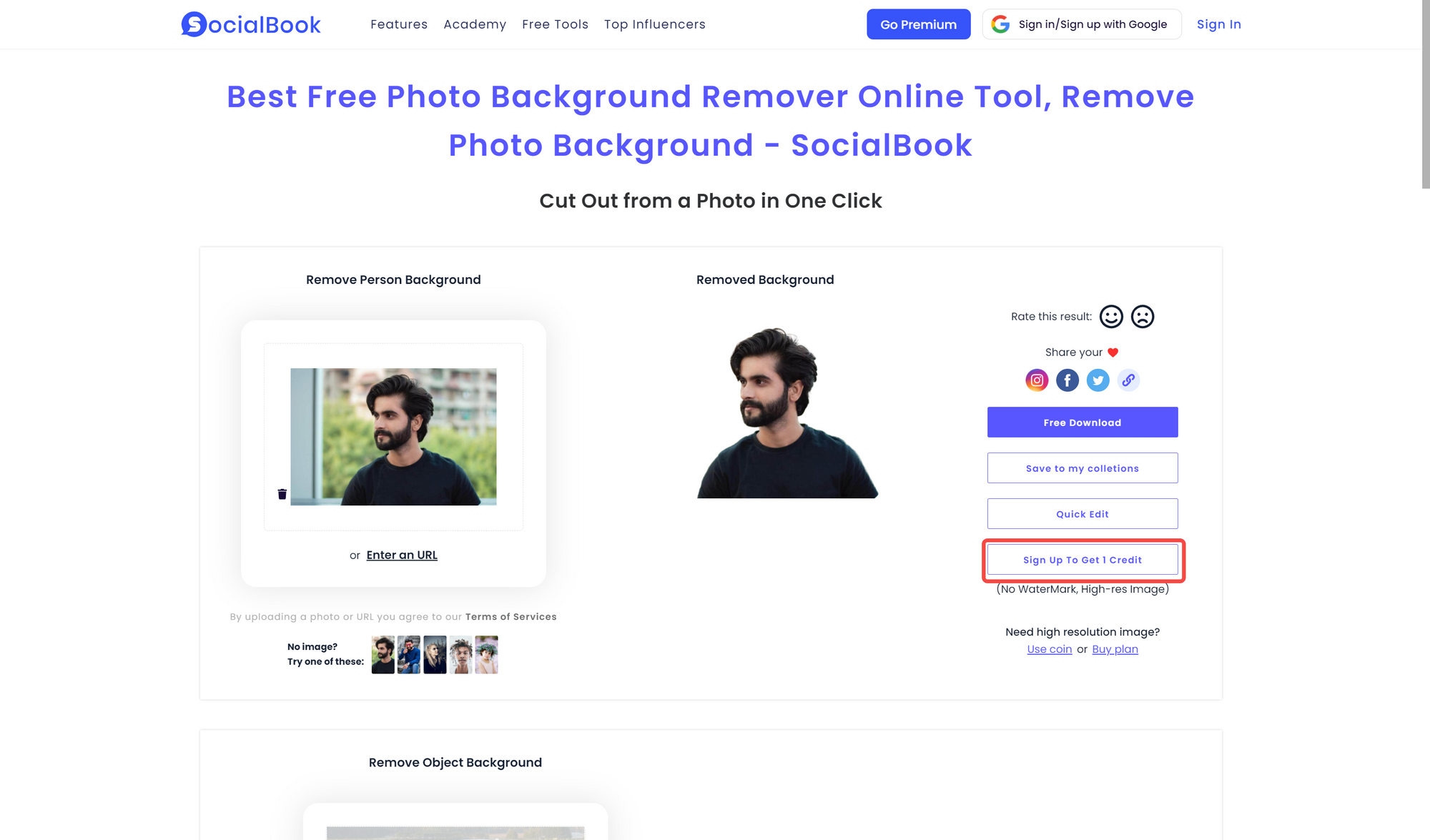Click the sad face rating icon

(x=1142, y=316)
